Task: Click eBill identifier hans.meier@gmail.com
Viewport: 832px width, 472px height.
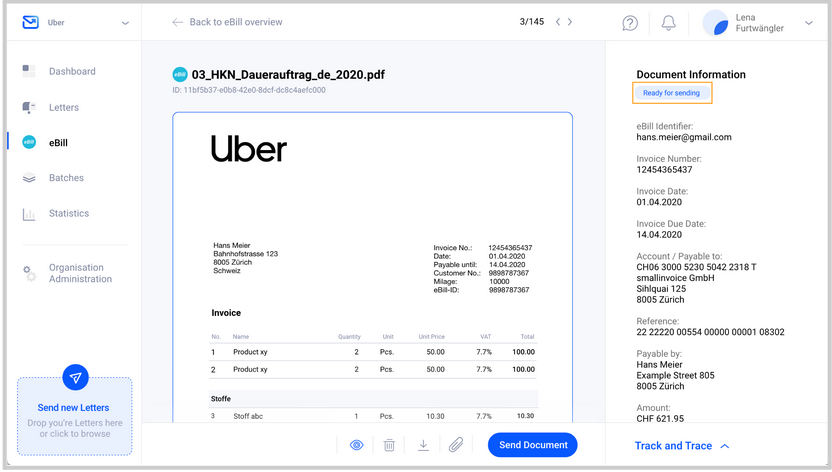Action: pyautogui.click(x=684, y=137)
